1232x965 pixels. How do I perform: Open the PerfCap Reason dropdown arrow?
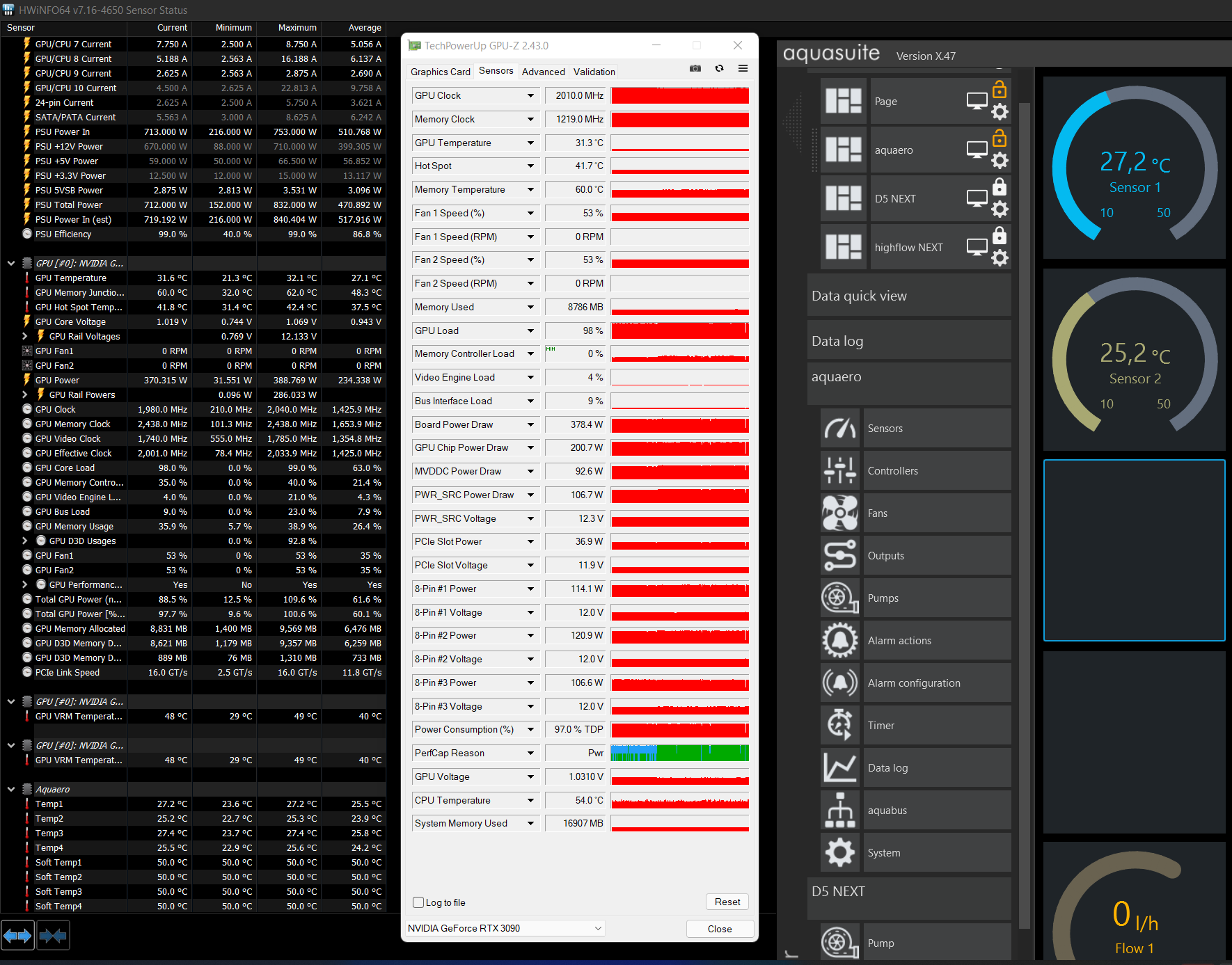530,753
